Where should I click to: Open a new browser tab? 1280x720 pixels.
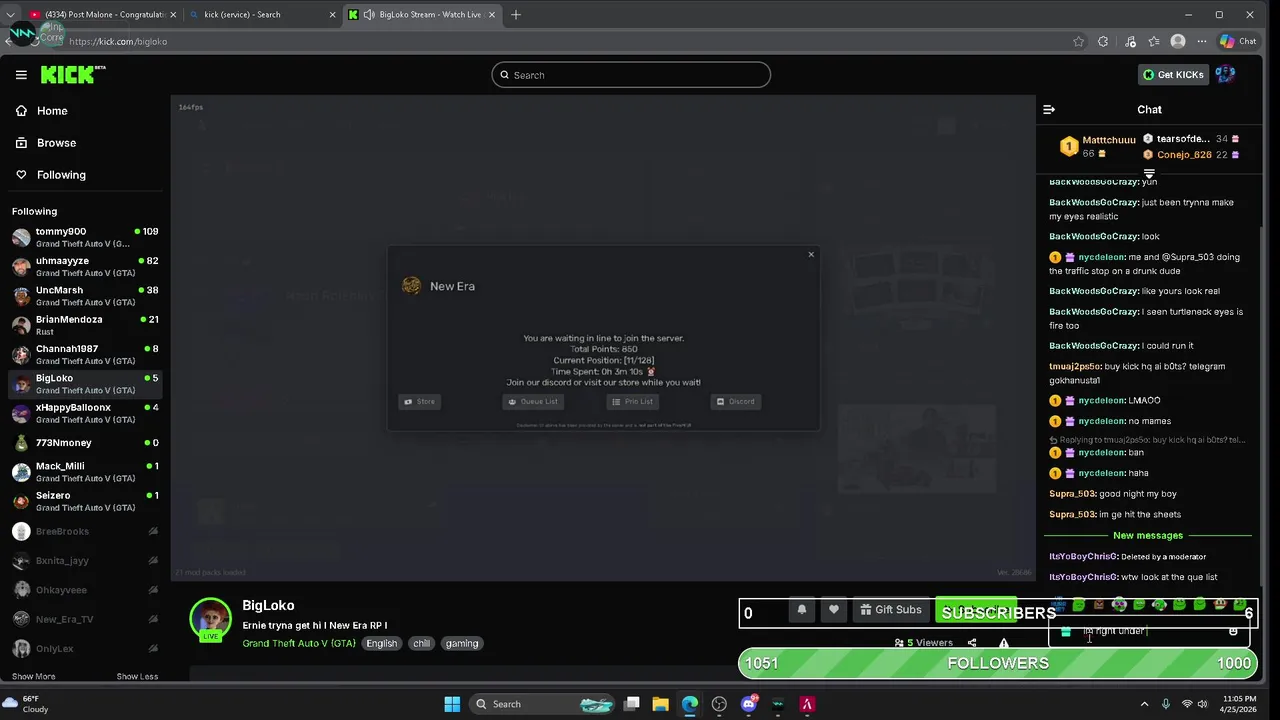click(x=516, y=15)
